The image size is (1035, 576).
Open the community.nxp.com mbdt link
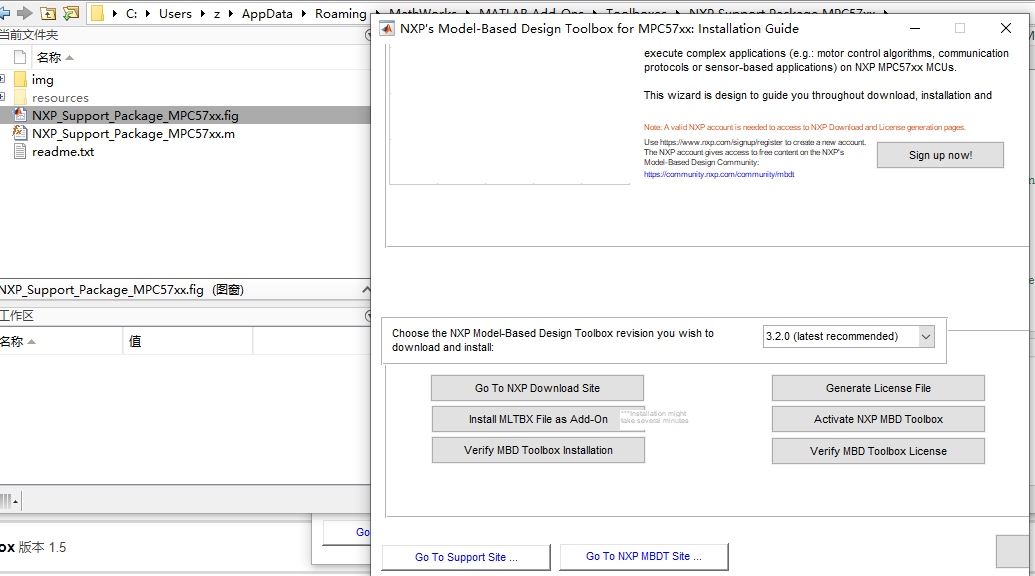pos(719,174)
